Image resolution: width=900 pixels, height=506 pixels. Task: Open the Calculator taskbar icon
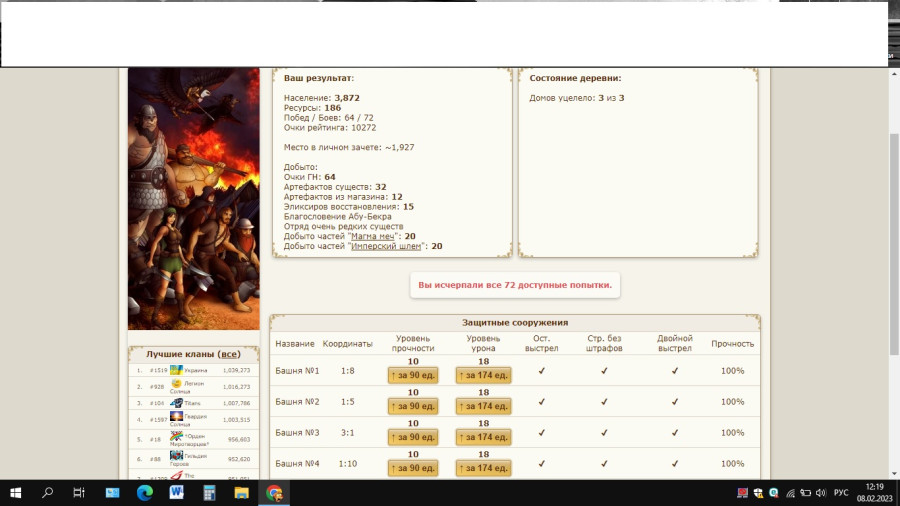tap(209, 493)
